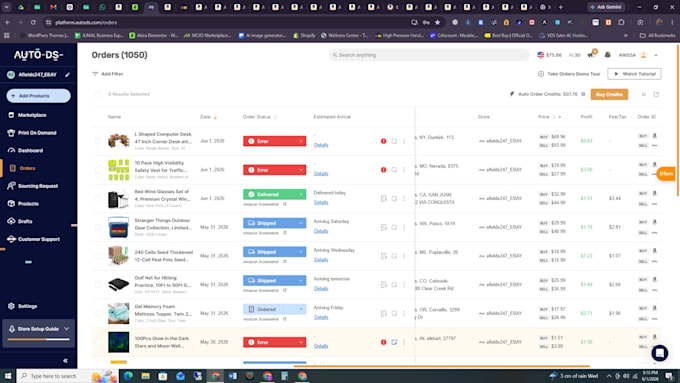The height and width of the screenshot is (383, 680).
Task: Click Auto Order Credits info icon
Action: [583, 94]
